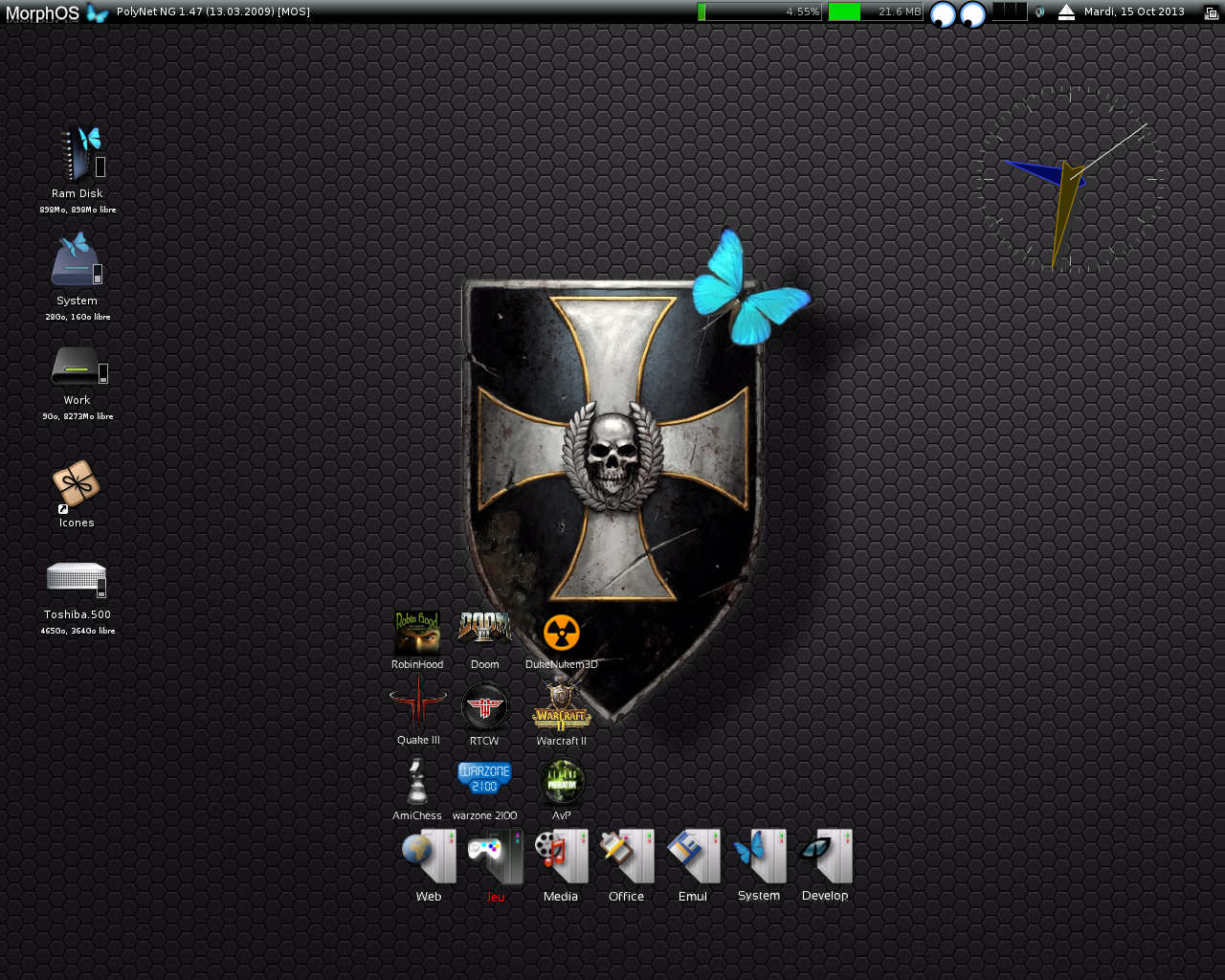Open the Office panel drawer
Image resolution: width=1225 pixels, height=980 pixels.
[627, 857]
